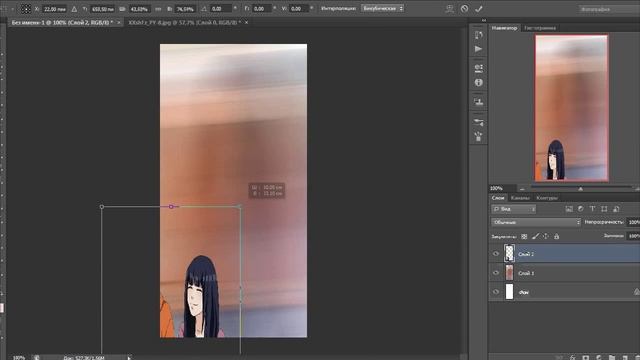Open the Brush panel icon in the dock

click(479, 136)
